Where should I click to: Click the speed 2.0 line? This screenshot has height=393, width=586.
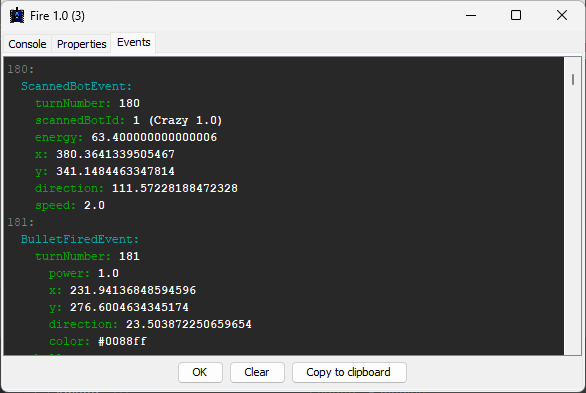pyautogui.click(x=70, y=205)
